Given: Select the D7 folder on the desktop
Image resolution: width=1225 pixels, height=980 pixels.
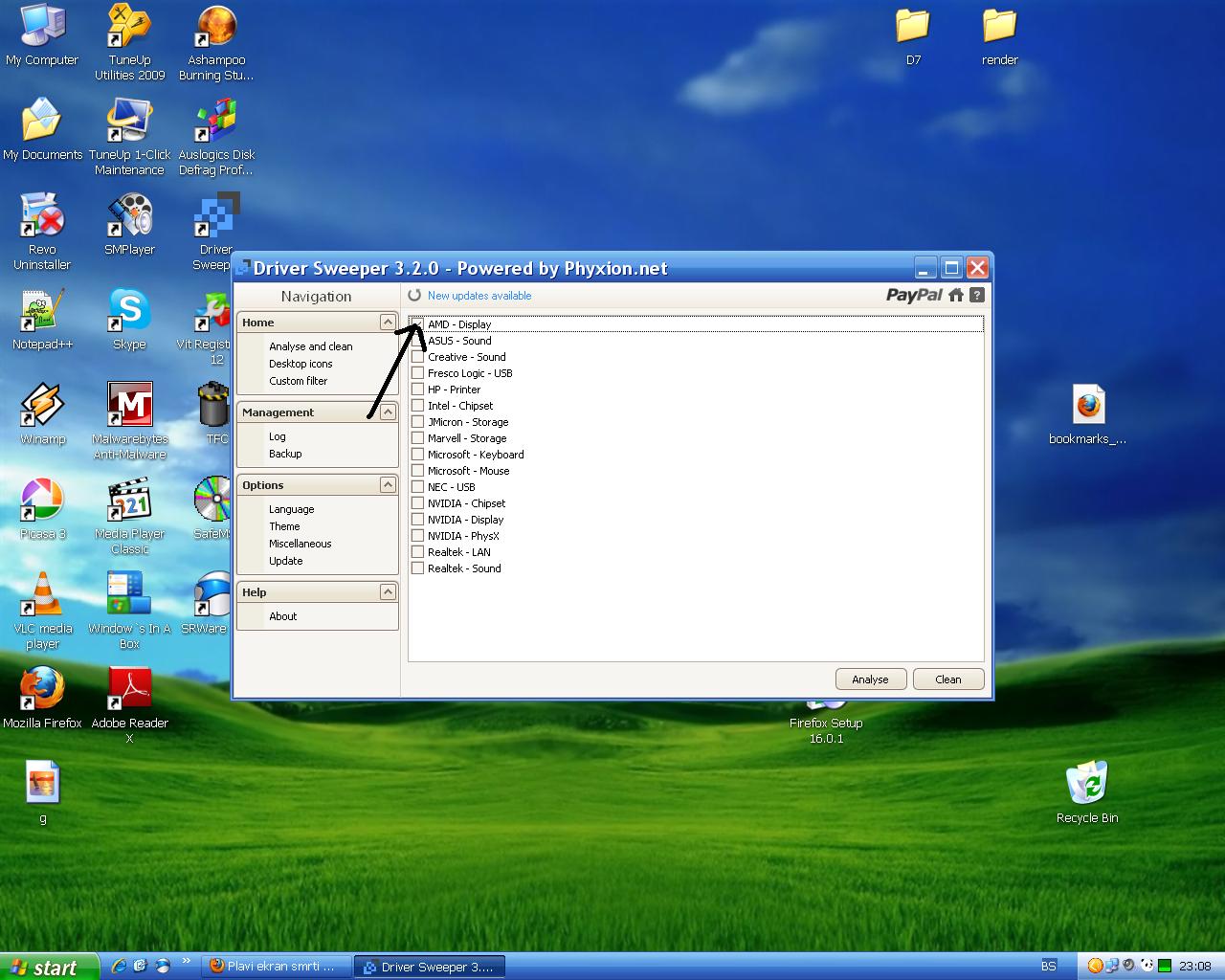Looking at the screenshot, I should [x=913, y=37].
